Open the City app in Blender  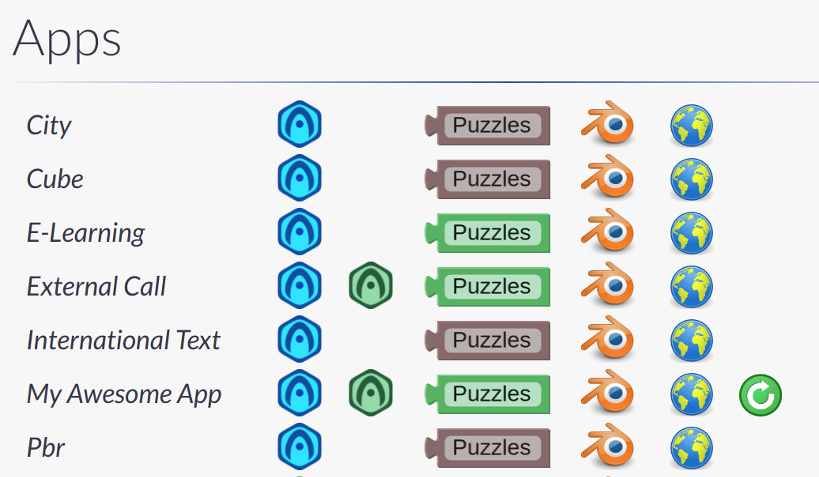point(607,124)
